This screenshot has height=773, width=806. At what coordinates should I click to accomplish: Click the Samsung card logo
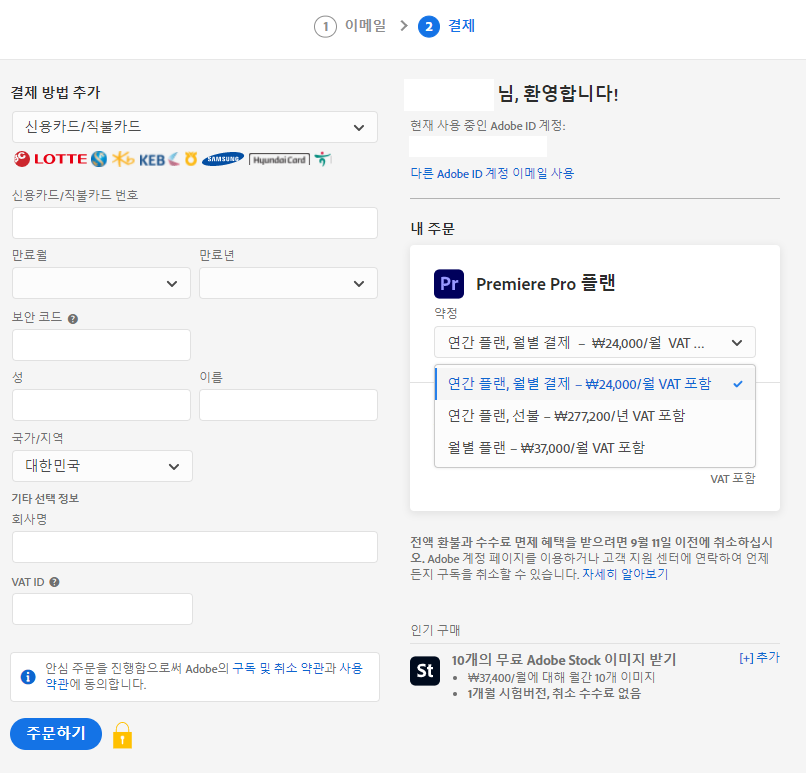[x=223, y=159]
